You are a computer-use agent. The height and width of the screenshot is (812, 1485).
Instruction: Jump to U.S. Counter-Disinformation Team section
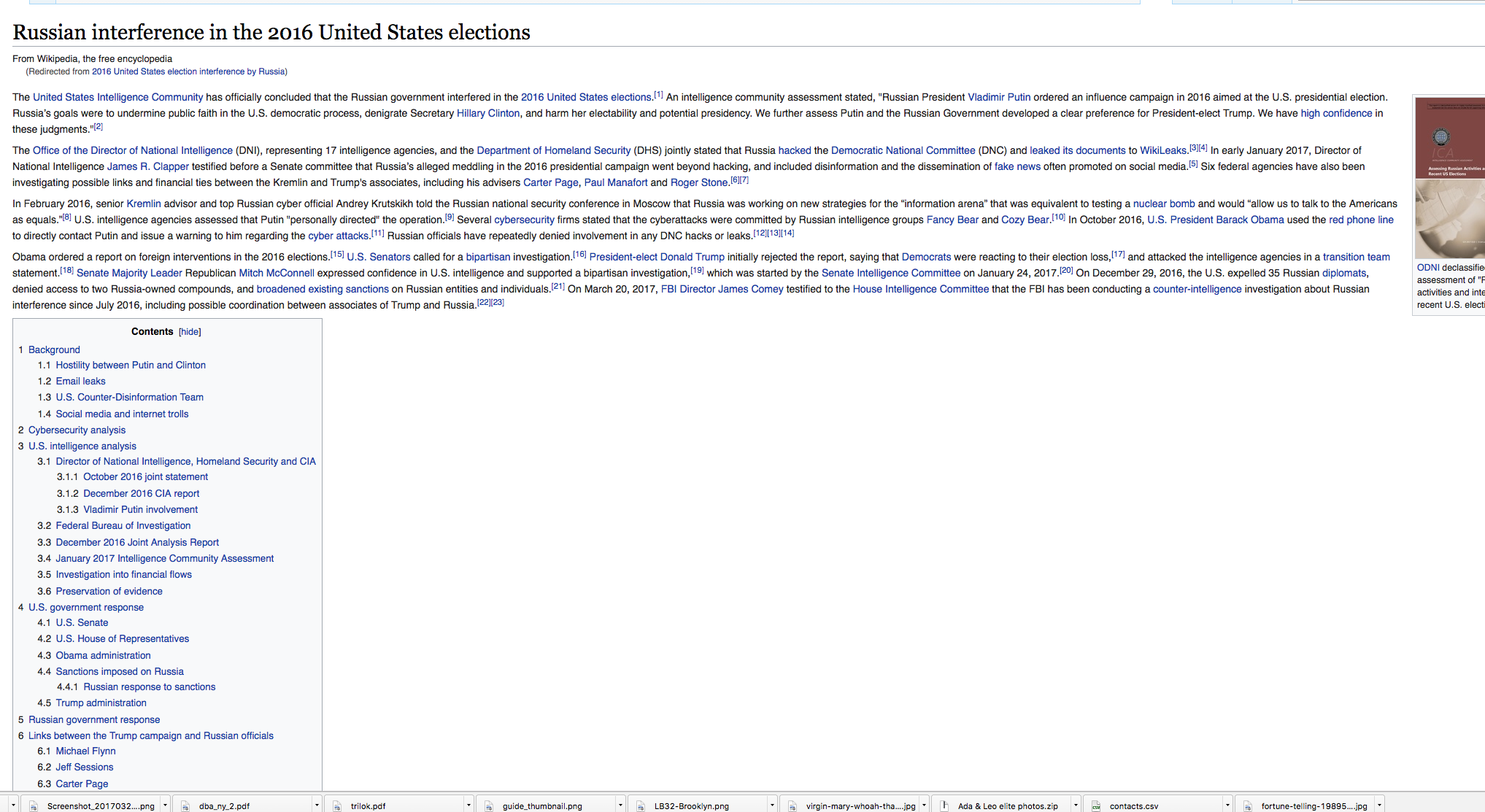pyautogui.click(x=130, y=397)
